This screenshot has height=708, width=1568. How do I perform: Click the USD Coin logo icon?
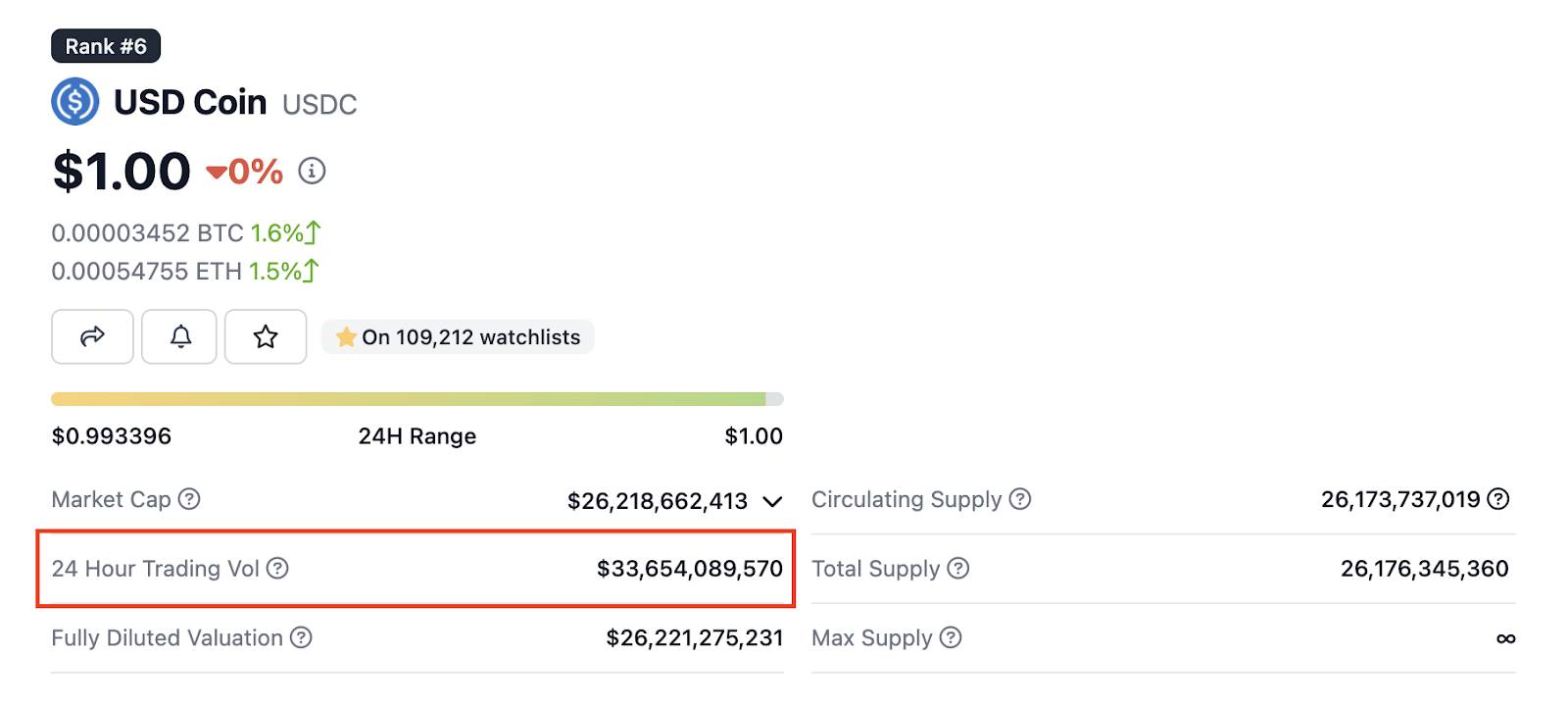(x=74, y=101)
